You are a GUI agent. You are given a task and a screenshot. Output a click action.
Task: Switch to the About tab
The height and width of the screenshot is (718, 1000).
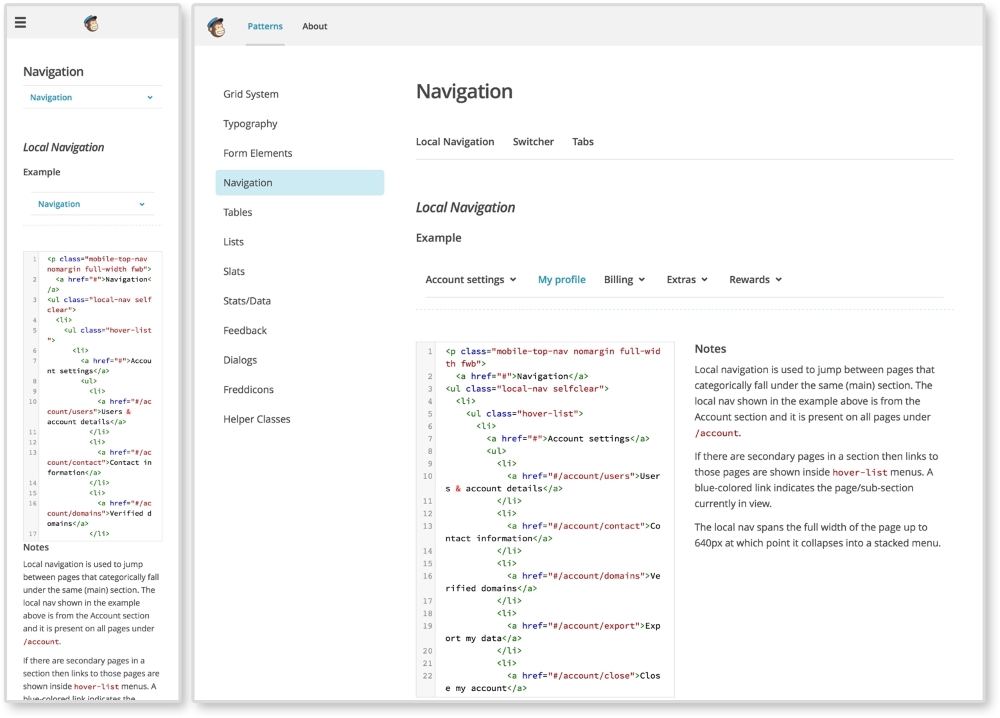(x=315, y=26)
